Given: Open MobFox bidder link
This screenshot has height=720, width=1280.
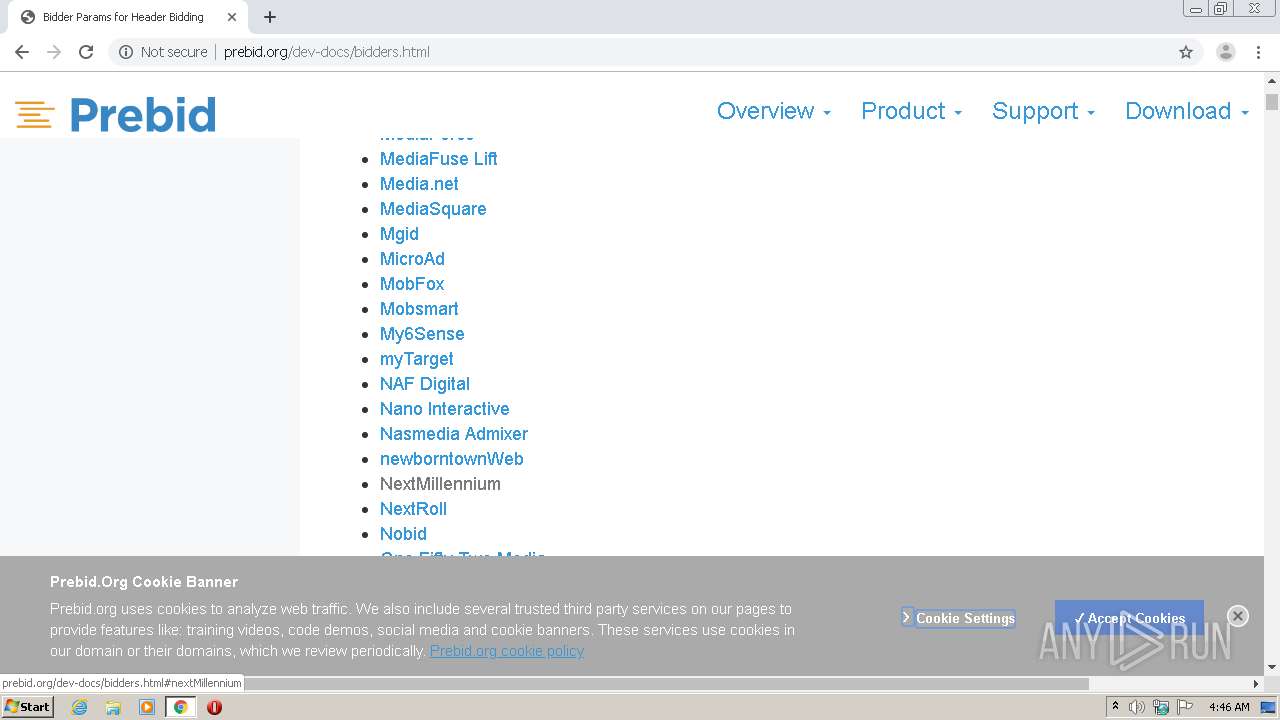Looking at the screenshot, I should [412, 284].
